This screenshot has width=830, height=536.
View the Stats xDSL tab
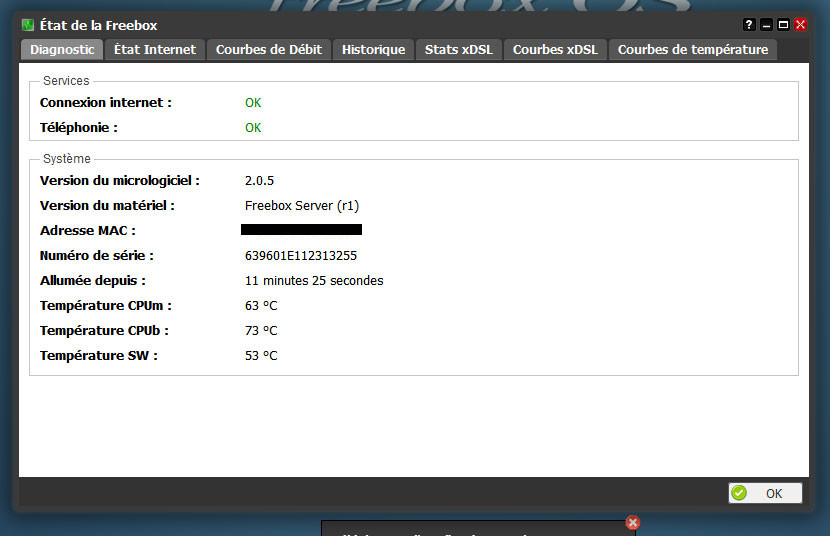[458, 50]
